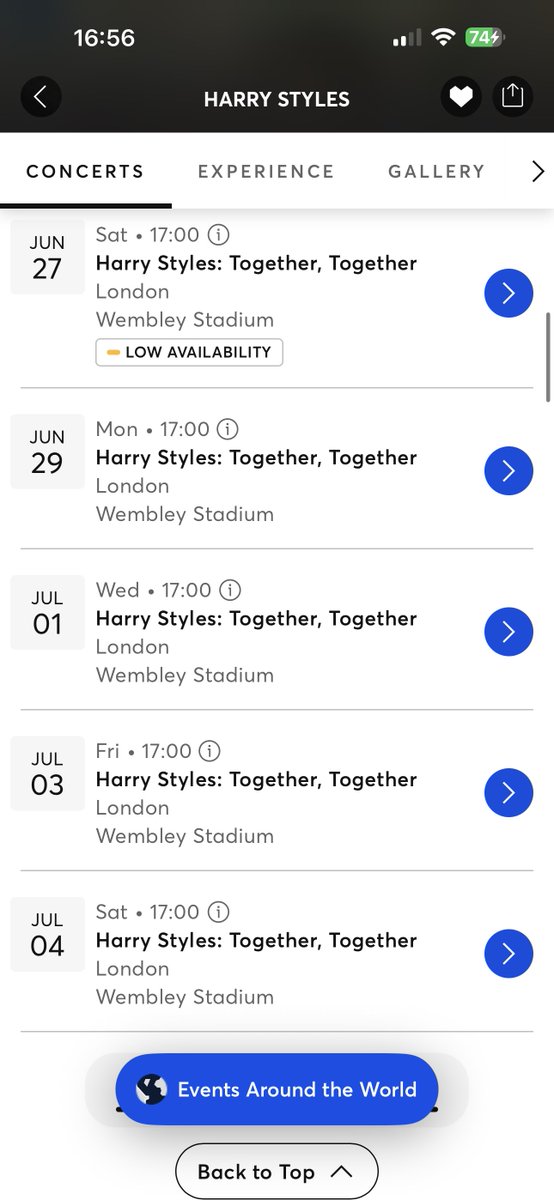
Task: Tap the share icon in header
Action: pos(512,96)
